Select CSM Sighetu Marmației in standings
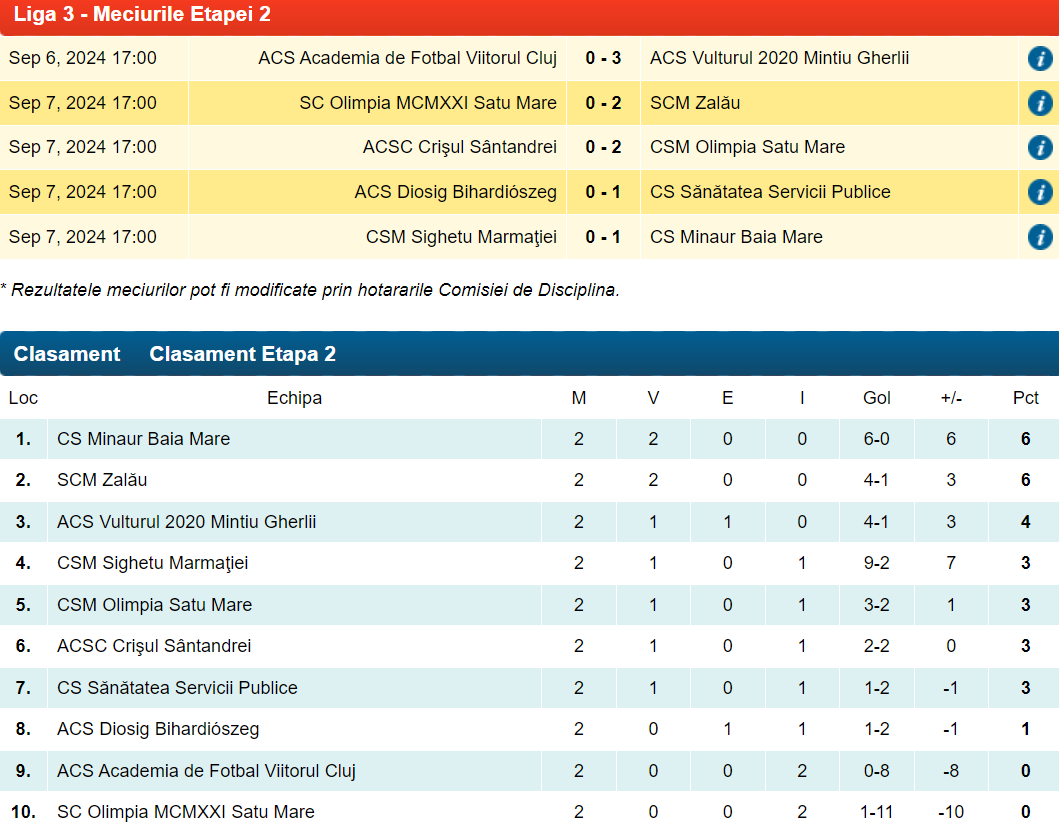Viewport: 1059px width, 829px height. click(152, 563)
